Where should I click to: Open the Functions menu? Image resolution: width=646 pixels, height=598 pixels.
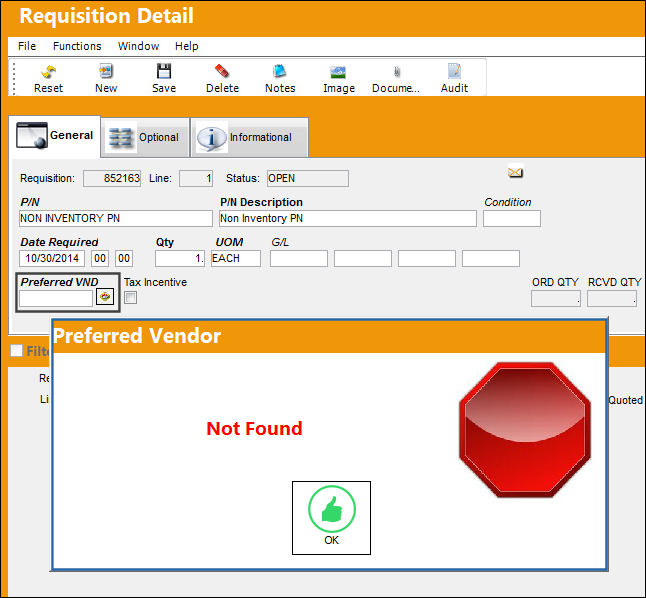pyautogui.click(x=77, y=46)
